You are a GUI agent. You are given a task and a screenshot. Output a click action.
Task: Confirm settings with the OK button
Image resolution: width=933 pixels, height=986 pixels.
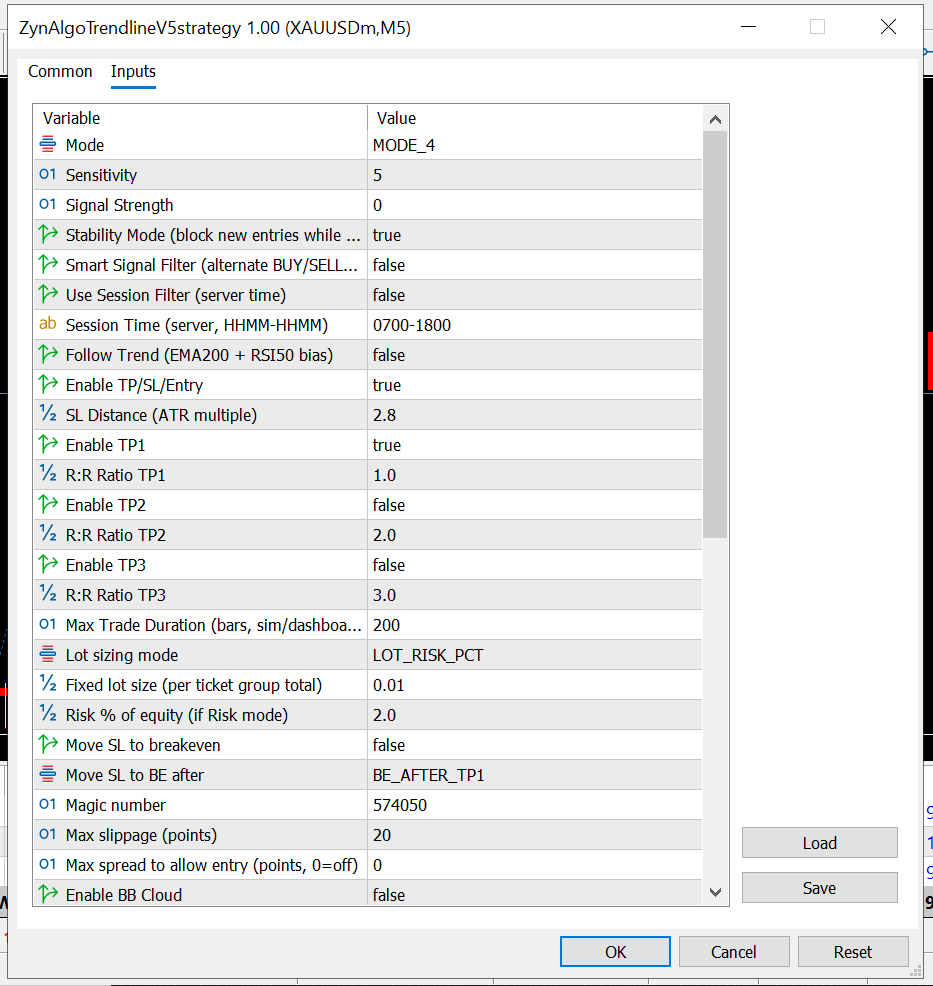coord(615,951)
